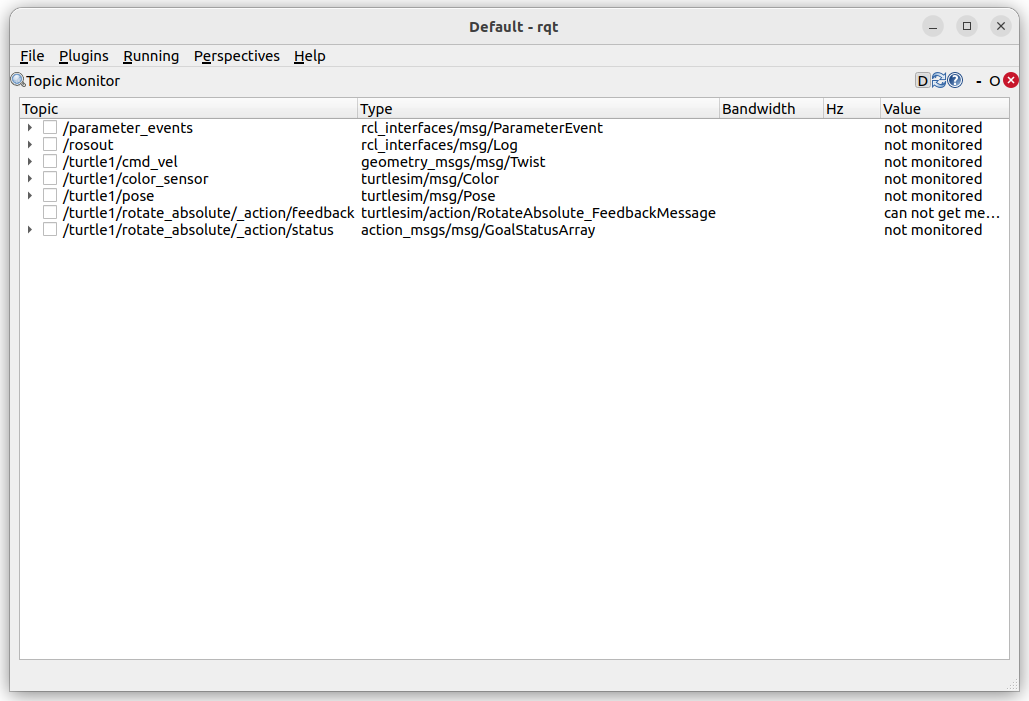Click the Value column header
1029x701 pixels.
coord(944,108)
